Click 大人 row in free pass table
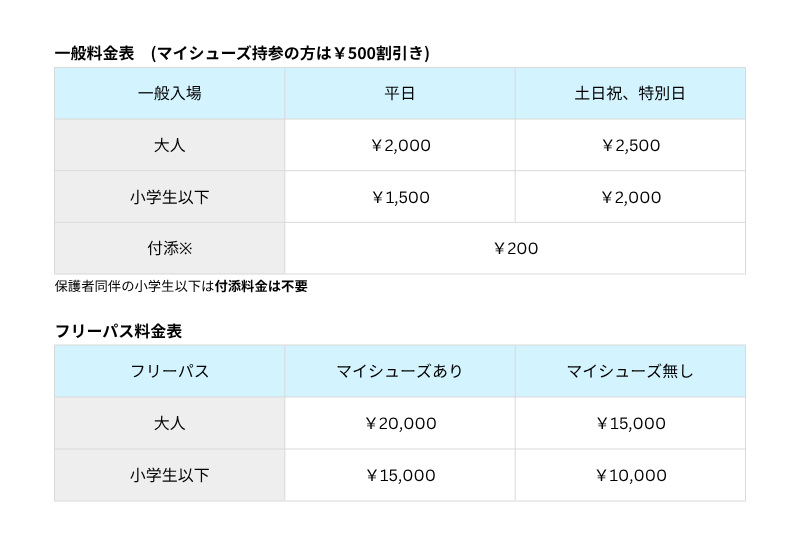Viewport: 800px width, 545px height. 169,423
